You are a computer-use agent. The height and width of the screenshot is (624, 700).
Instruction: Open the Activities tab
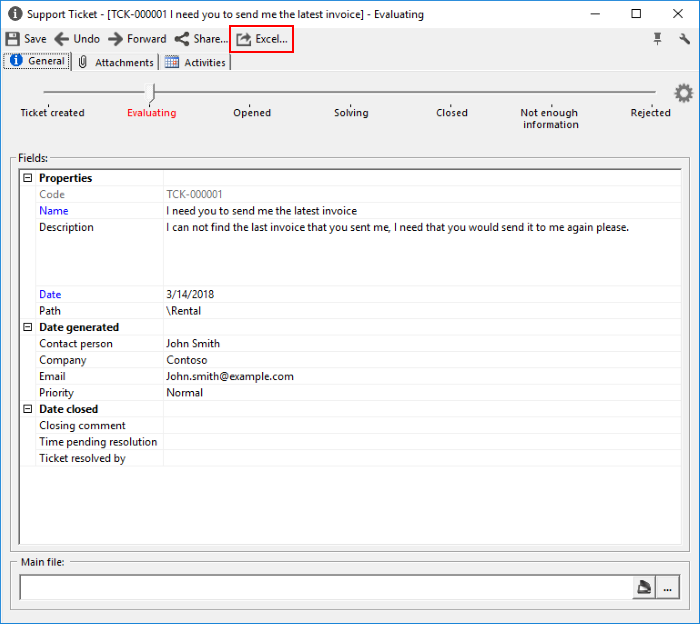tap(196, 62)
